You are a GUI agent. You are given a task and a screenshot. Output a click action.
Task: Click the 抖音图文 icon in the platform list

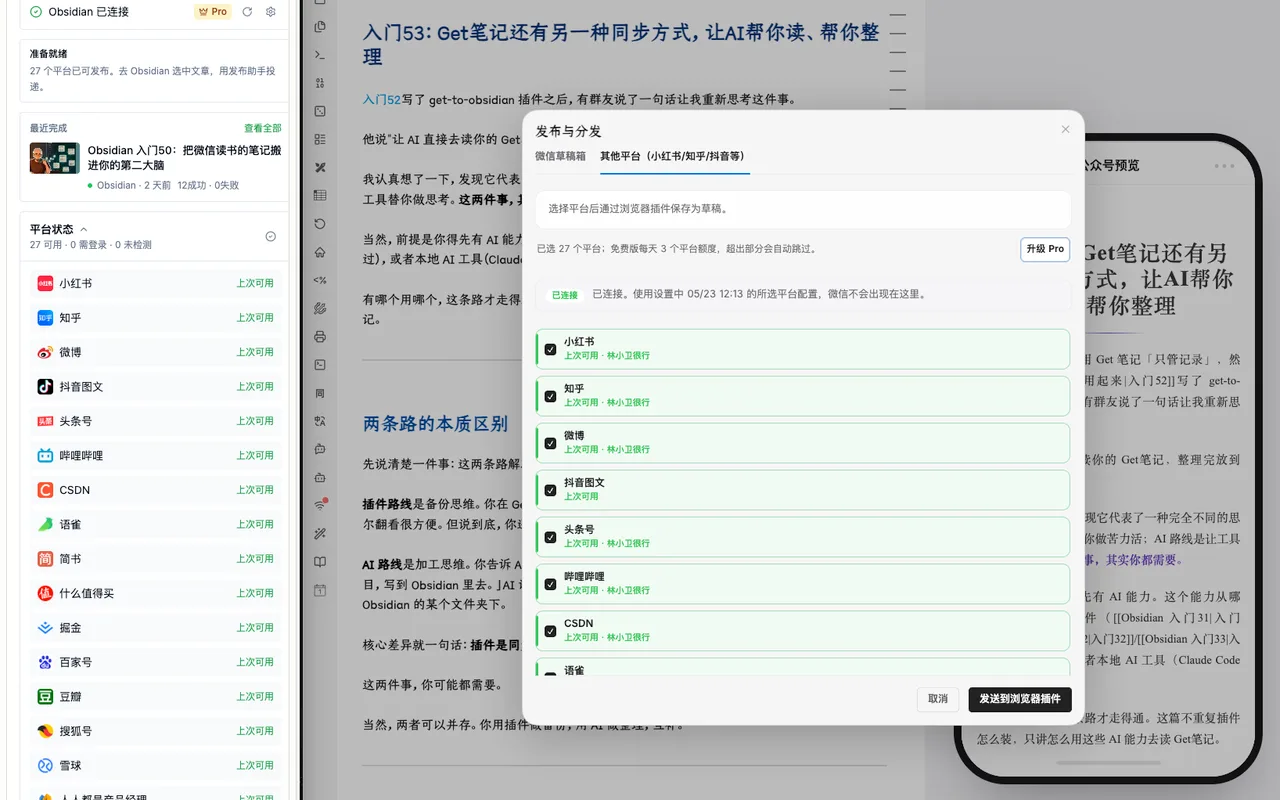pos(45,387)
